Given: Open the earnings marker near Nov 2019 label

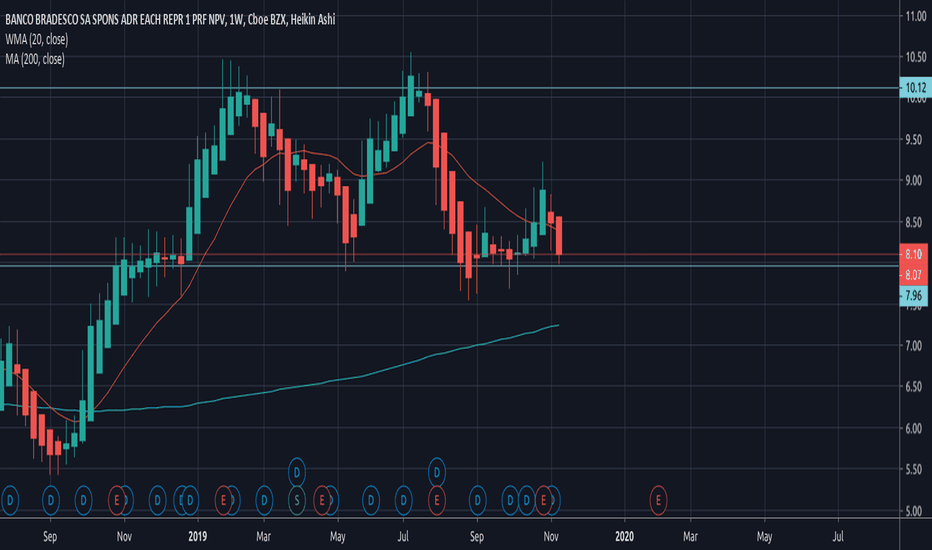Looking at the screenshot, I should [x=543, y=501].
